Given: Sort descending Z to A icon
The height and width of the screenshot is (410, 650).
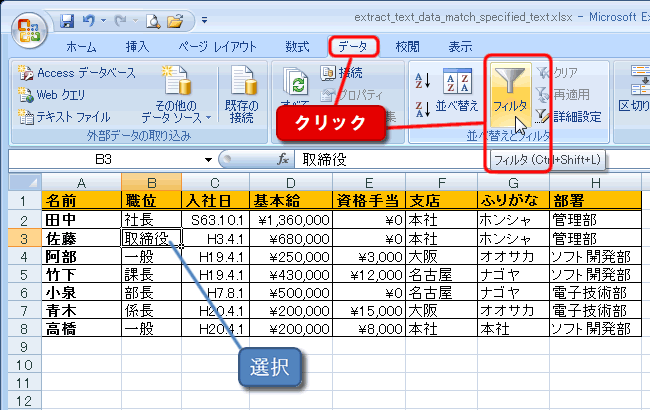Looking at the screenshot, I should pyautogui.click(x=422, y=109).
